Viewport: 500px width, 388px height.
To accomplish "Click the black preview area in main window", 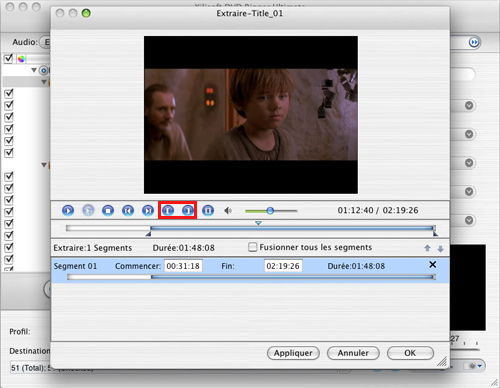I will [x=468, y=287].
